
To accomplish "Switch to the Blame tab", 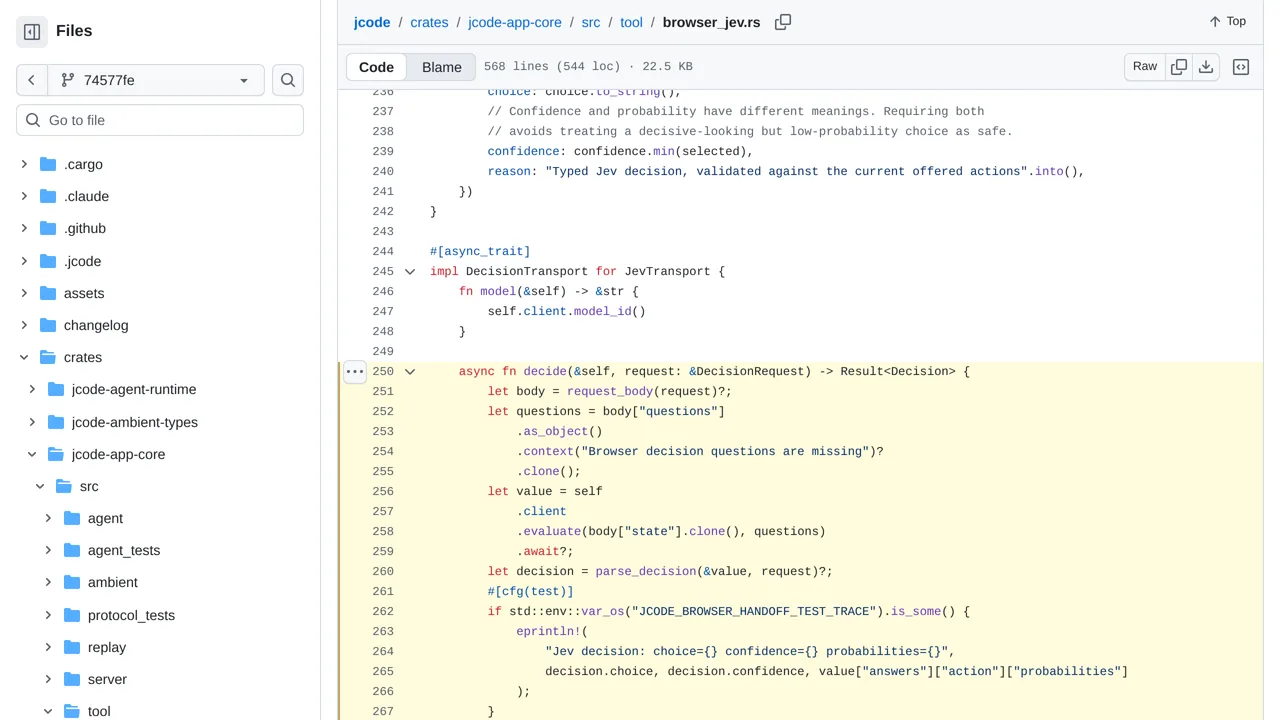I will (x=442, y=67).
